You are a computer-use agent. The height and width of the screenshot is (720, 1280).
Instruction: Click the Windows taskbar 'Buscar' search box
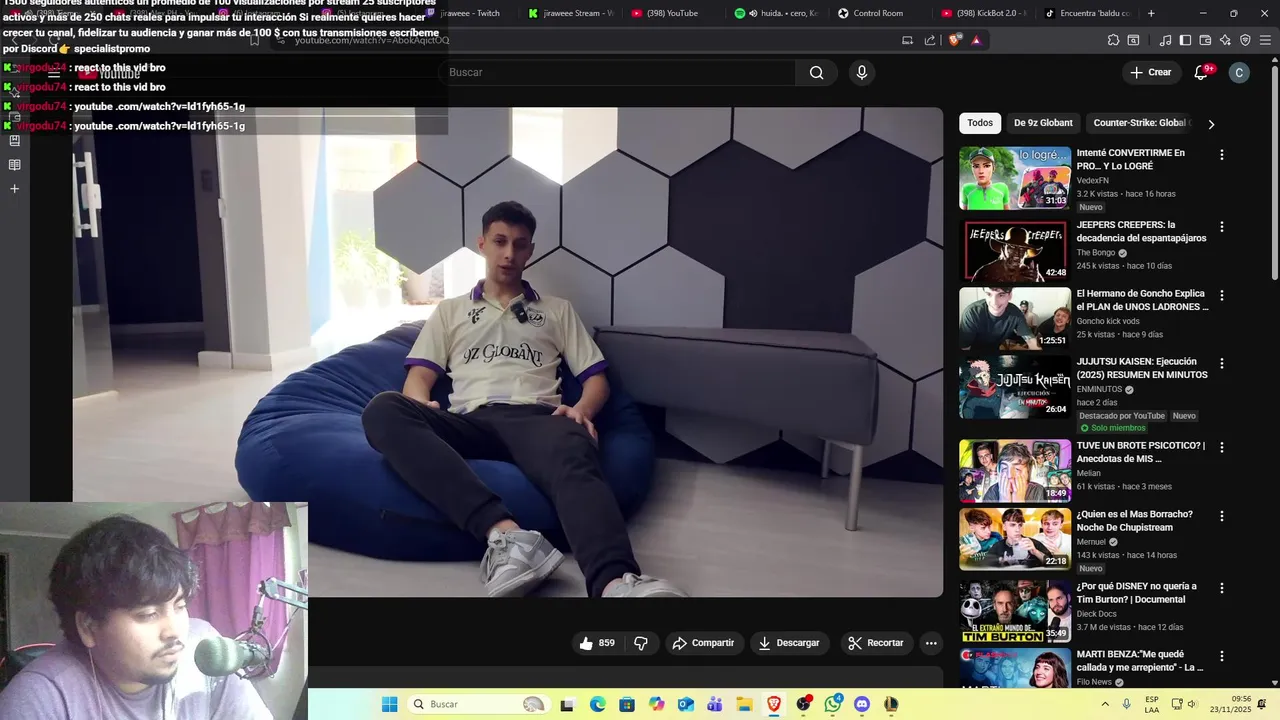(x=478, y=704)
